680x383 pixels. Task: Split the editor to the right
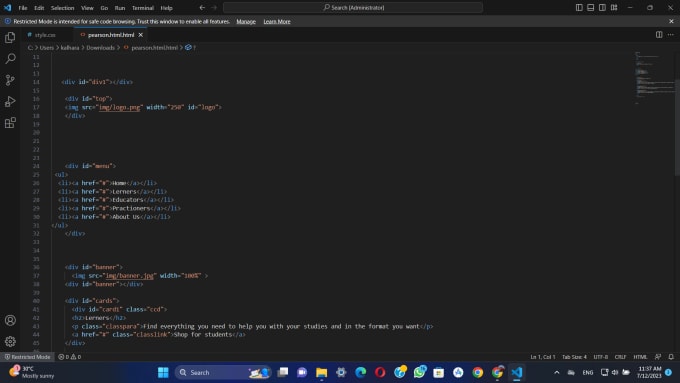(659, 35)
